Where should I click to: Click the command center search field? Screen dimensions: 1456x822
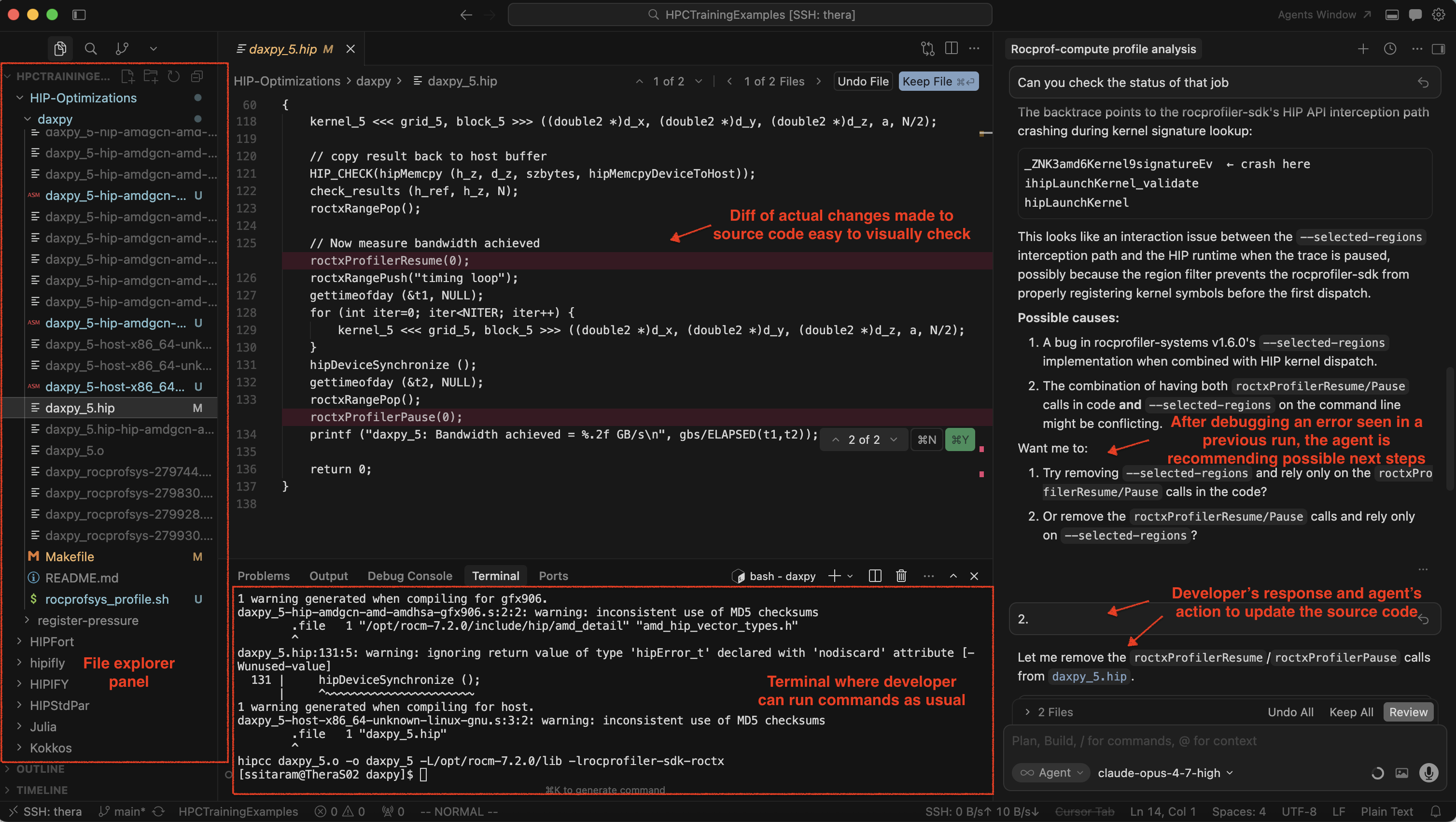[749, 14]
